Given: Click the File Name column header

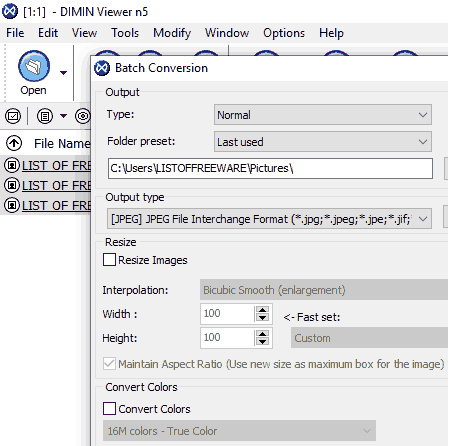Looking at the screenshot, I should pos(62,144).
